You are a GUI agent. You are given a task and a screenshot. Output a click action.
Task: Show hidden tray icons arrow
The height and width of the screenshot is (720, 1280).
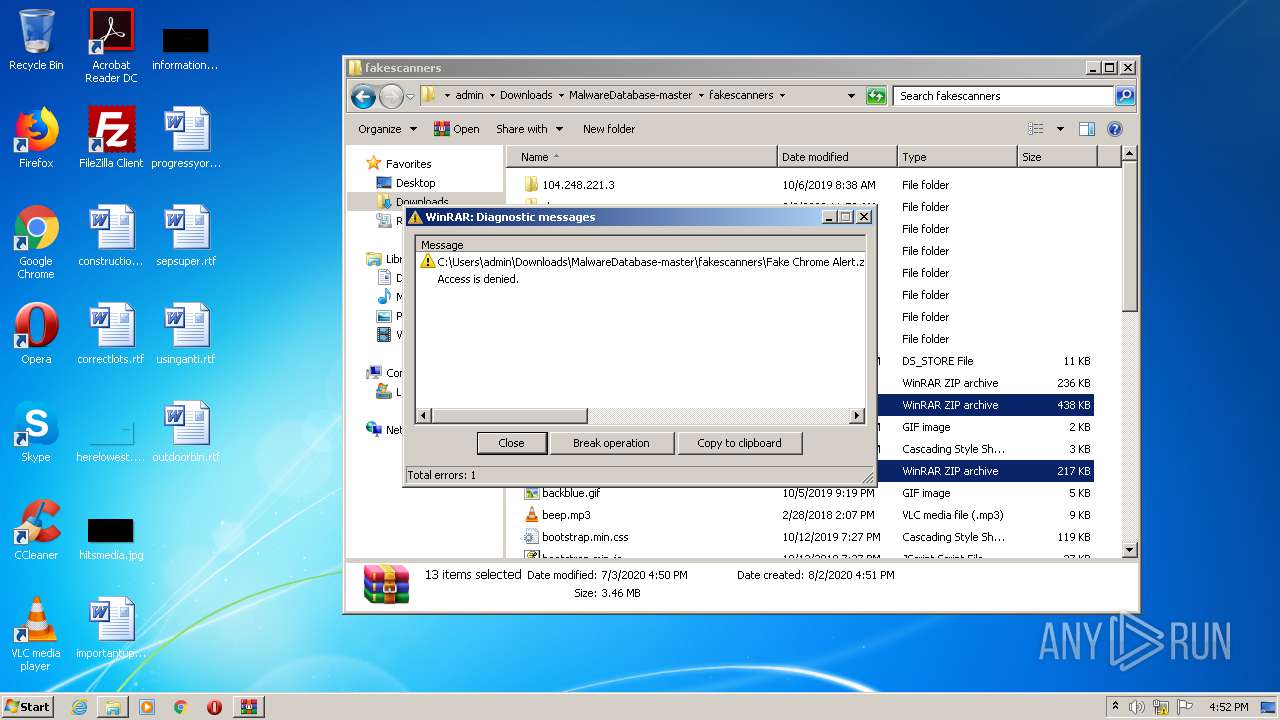click(x=1115, y=706)
